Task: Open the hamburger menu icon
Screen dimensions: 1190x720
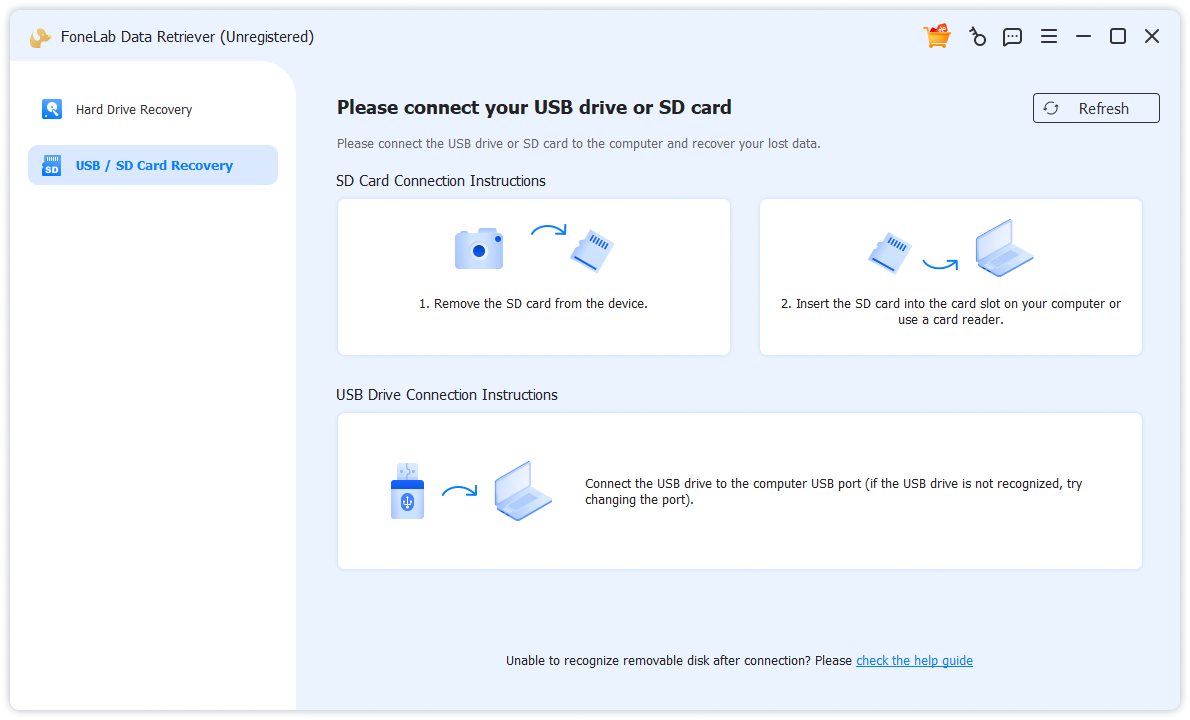Action: 1048,36
